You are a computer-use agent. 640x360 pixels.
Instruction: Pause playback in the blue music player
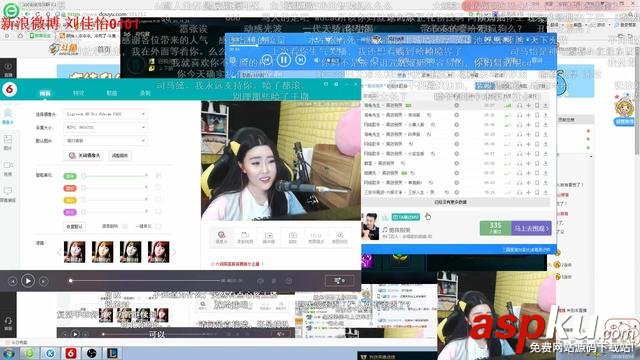coord(284,60)
